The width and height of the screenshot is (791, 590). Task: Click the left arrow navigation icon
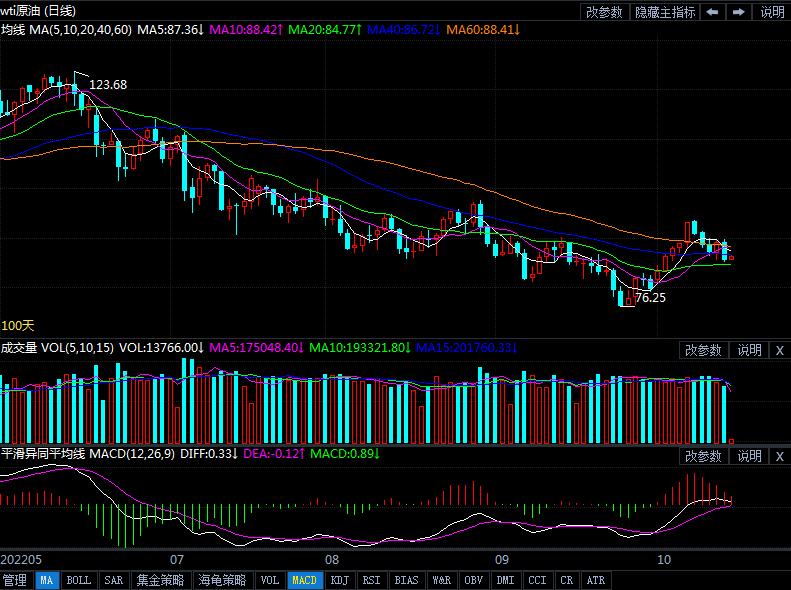point(711,12)
